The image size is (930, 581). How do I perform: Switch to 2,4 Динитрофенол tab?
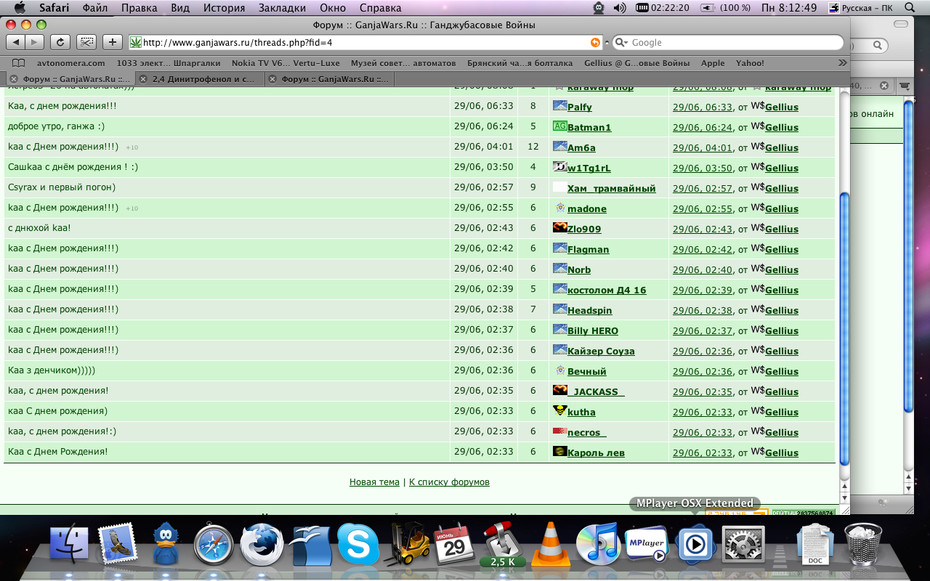200,79
